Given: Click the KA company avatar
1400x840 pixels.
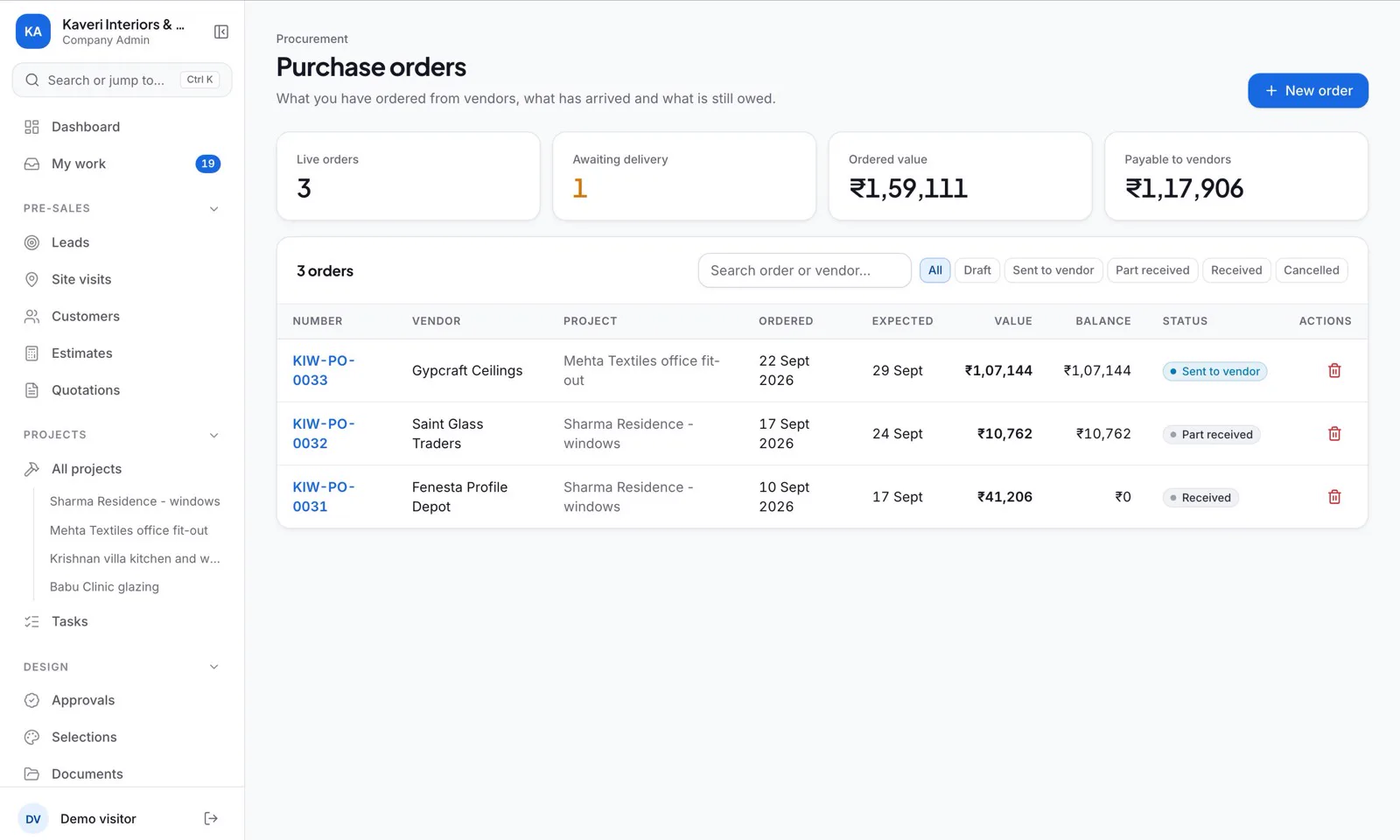Looking at the screenshot, I should [x=33, y=31].
